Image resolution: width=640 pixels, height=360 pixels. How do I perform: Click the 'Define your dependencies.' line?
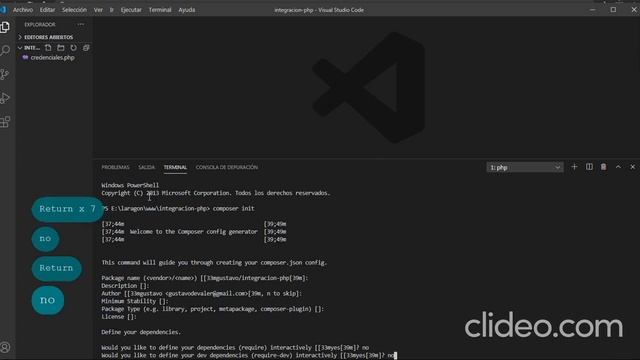pyautogui.click(x=141, y=332)
